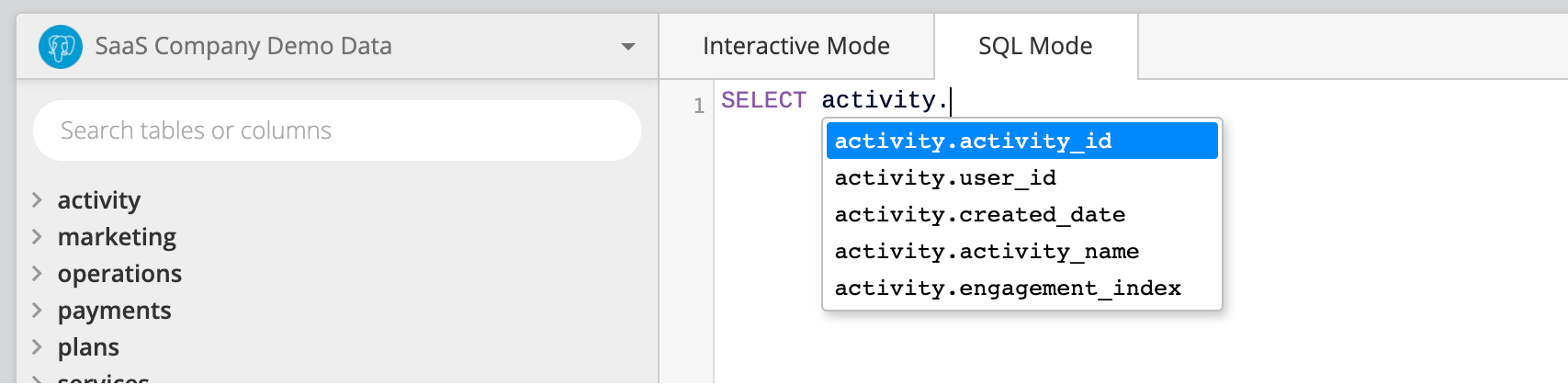This screenshot has height=385, width=1568.
Task: Switch to Interactive Mode tab
Action: 796,46
